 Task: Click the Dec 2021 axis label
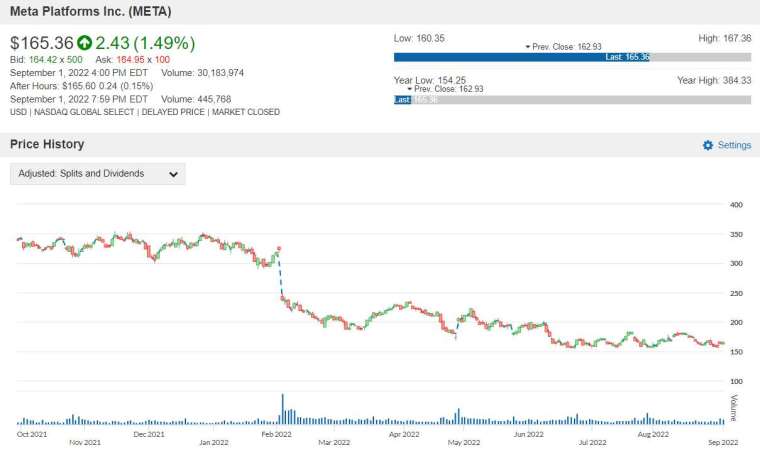[149, 434]
